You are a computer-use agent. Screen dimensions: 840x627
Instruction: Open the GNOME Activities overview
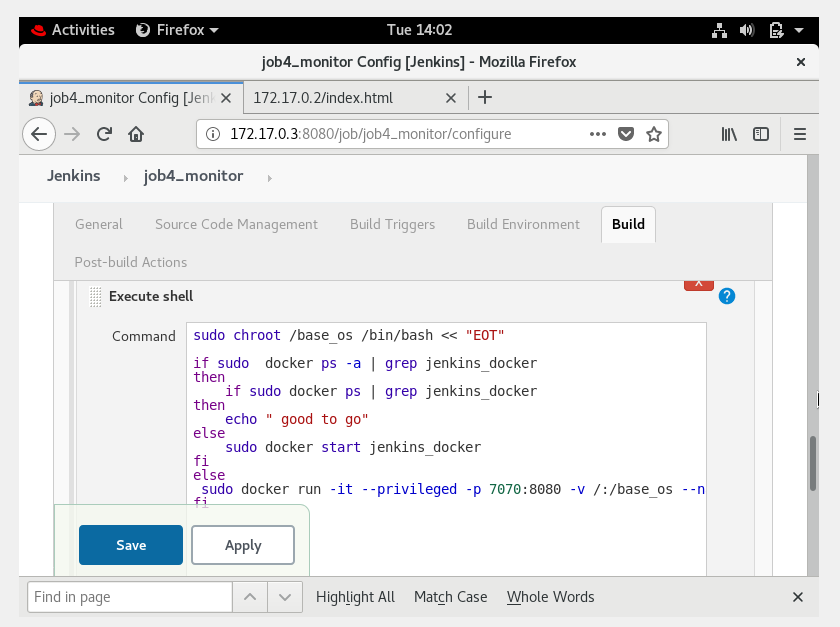pos(73,30)
